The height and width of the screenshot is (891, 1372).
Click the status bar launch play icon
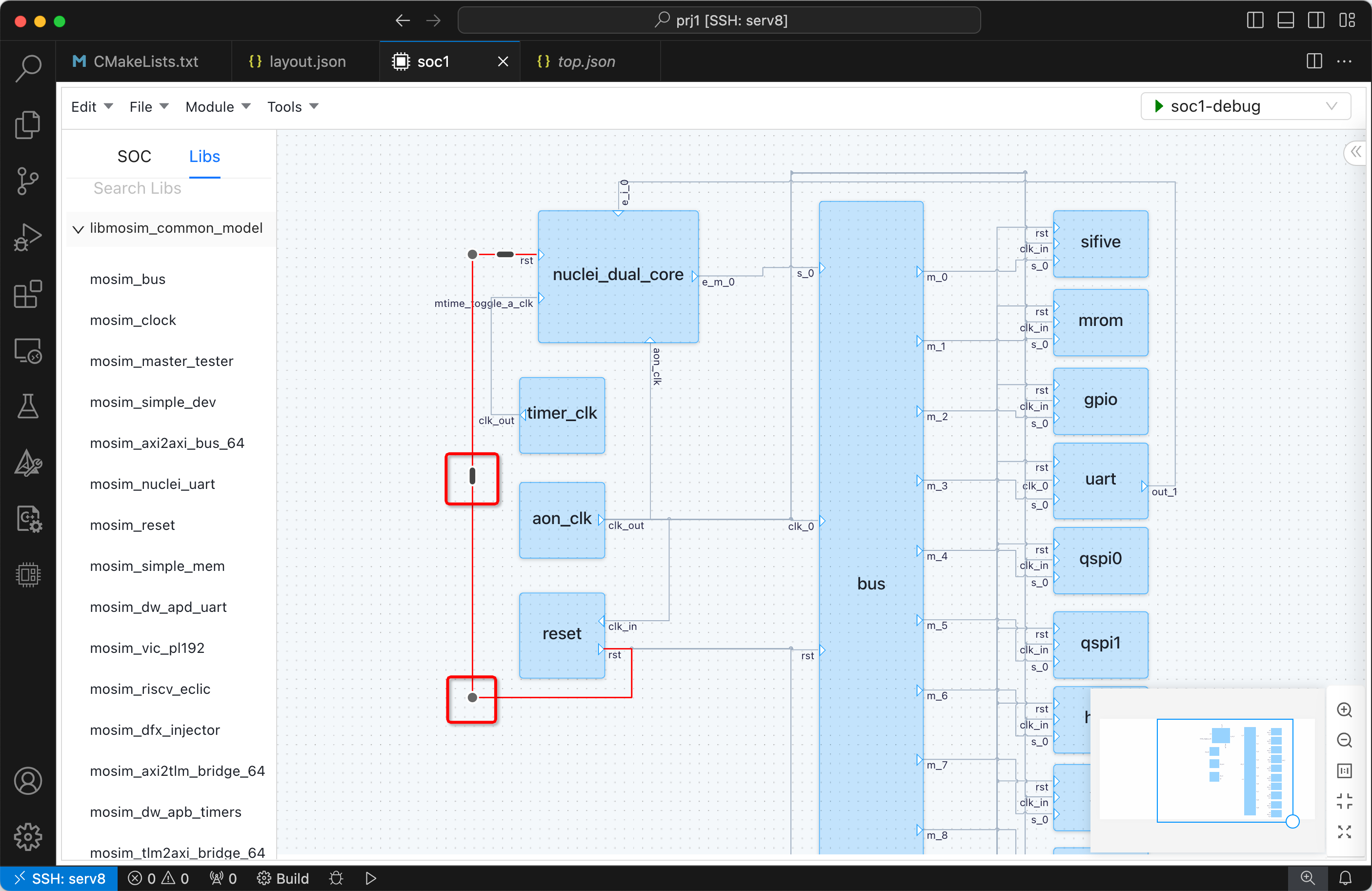tap(371, 878)
